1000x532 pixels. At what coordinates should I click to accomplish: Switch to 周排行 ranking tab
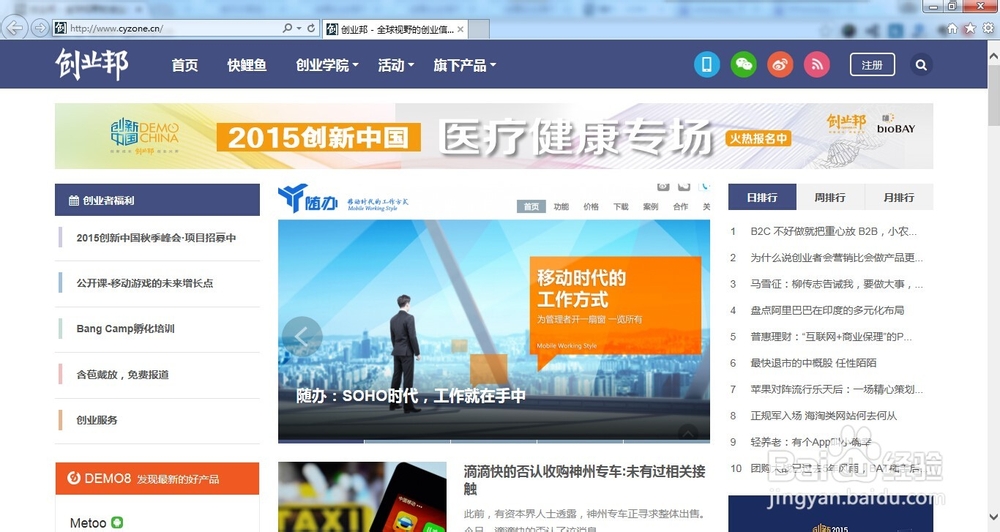pyautogui.click(x=830, y=197)
